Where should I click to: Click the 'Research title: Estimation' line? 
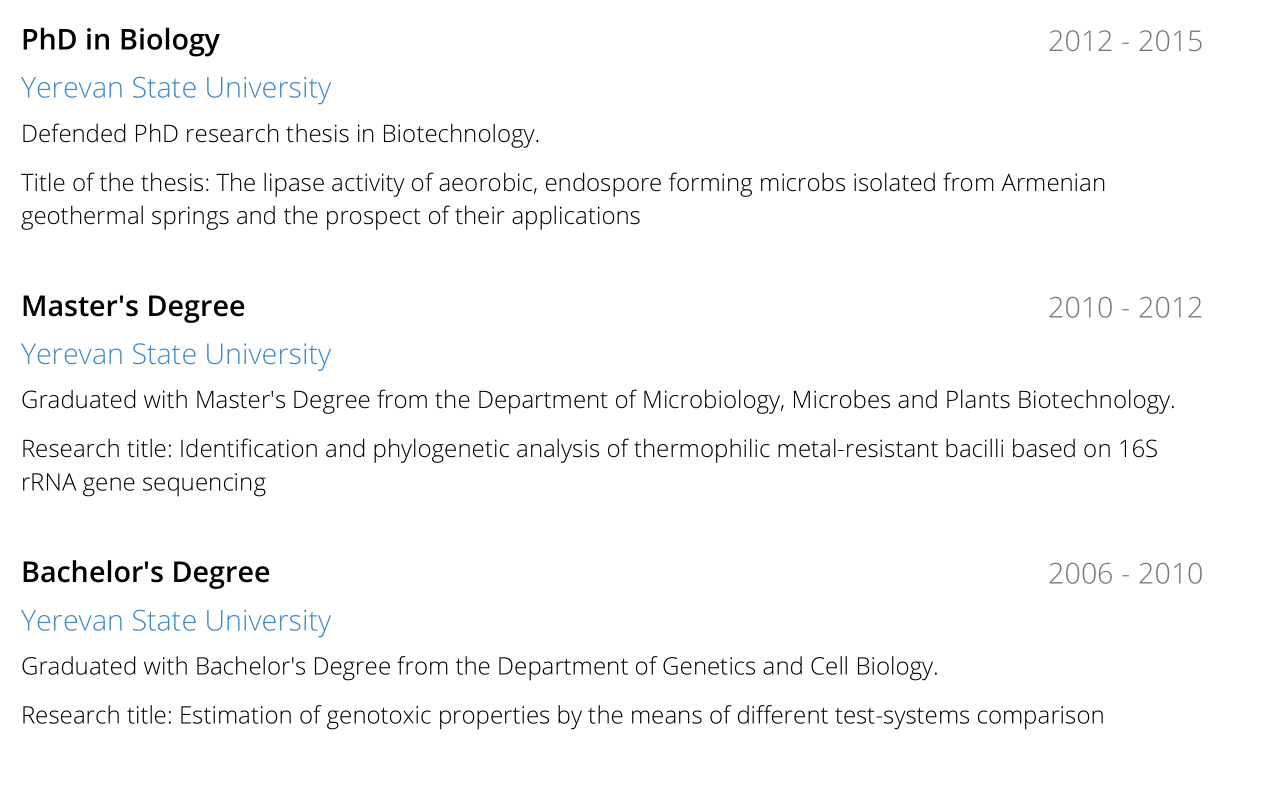coord(562,716)
